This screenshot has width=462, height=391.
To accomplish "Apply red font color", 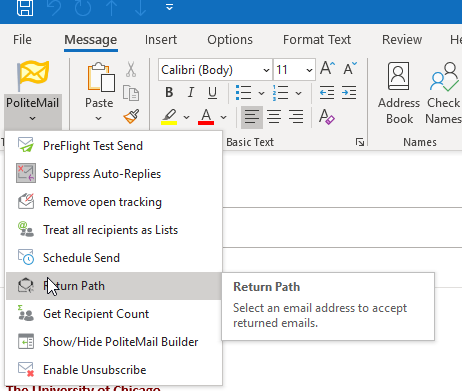I will click(x=206, y=117).
